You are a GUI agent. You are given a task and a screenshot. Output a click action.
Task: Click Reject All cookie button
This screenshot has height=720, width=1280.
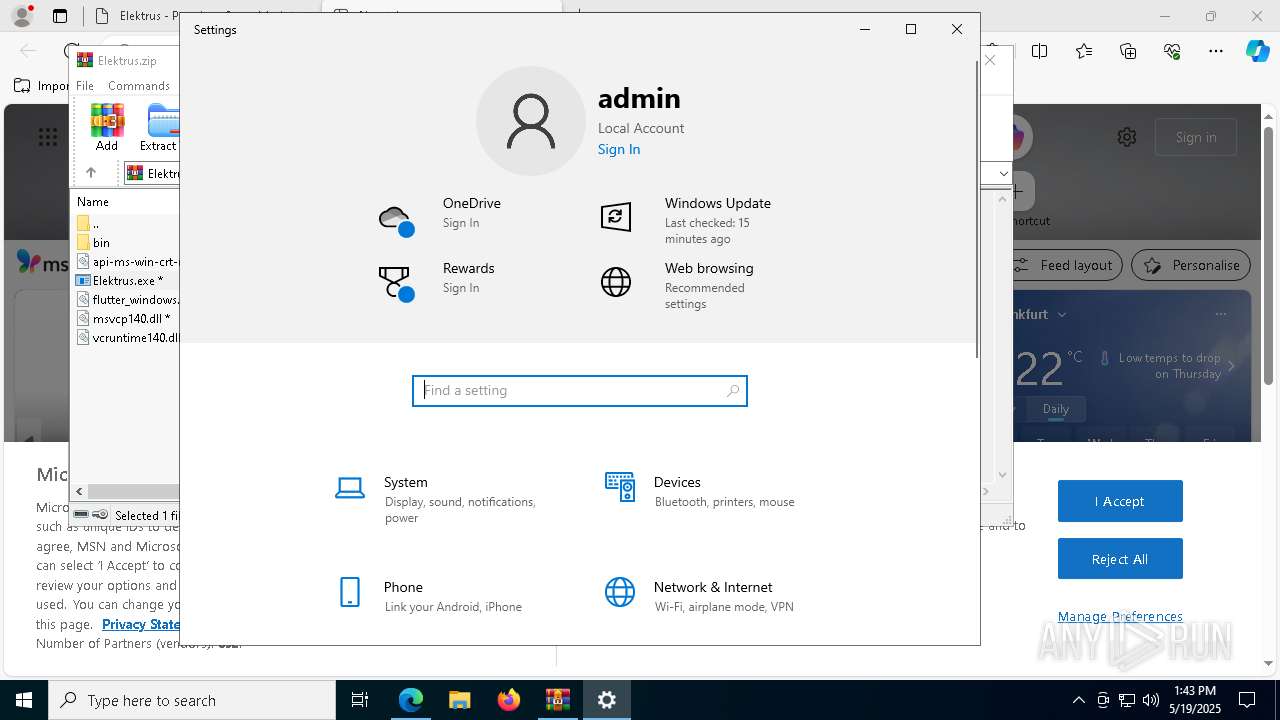tap(1120, 559)
